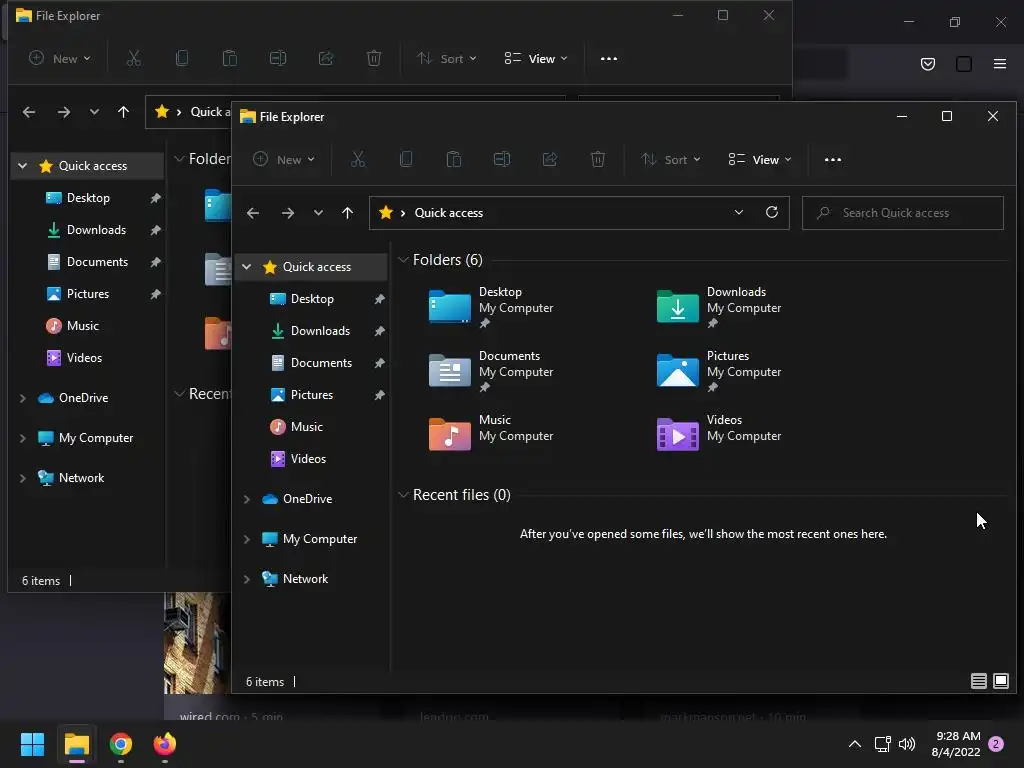Screen dimensions: 1024x768
Task: Open the Documents folder tile in Folders section
Action: 491,371
